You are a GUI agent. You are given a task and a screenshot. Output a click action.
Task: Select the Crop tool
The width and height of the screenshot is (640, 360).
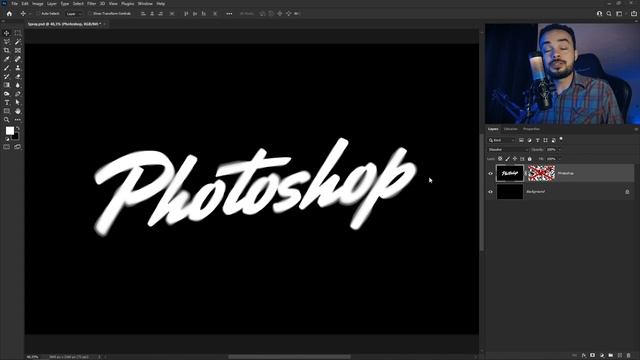coord(7,50)
